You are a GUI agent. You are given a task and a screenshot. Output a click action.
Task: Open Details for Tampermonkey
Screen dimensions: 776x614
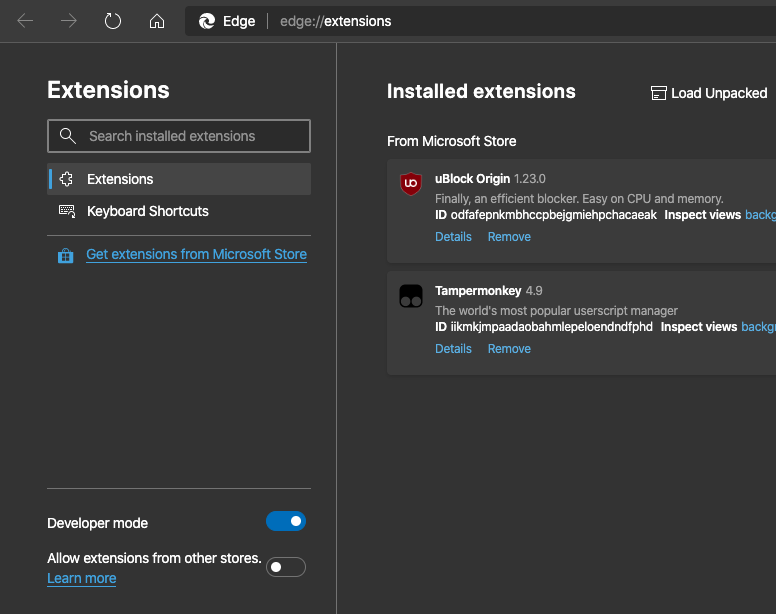tap(453, 349)
